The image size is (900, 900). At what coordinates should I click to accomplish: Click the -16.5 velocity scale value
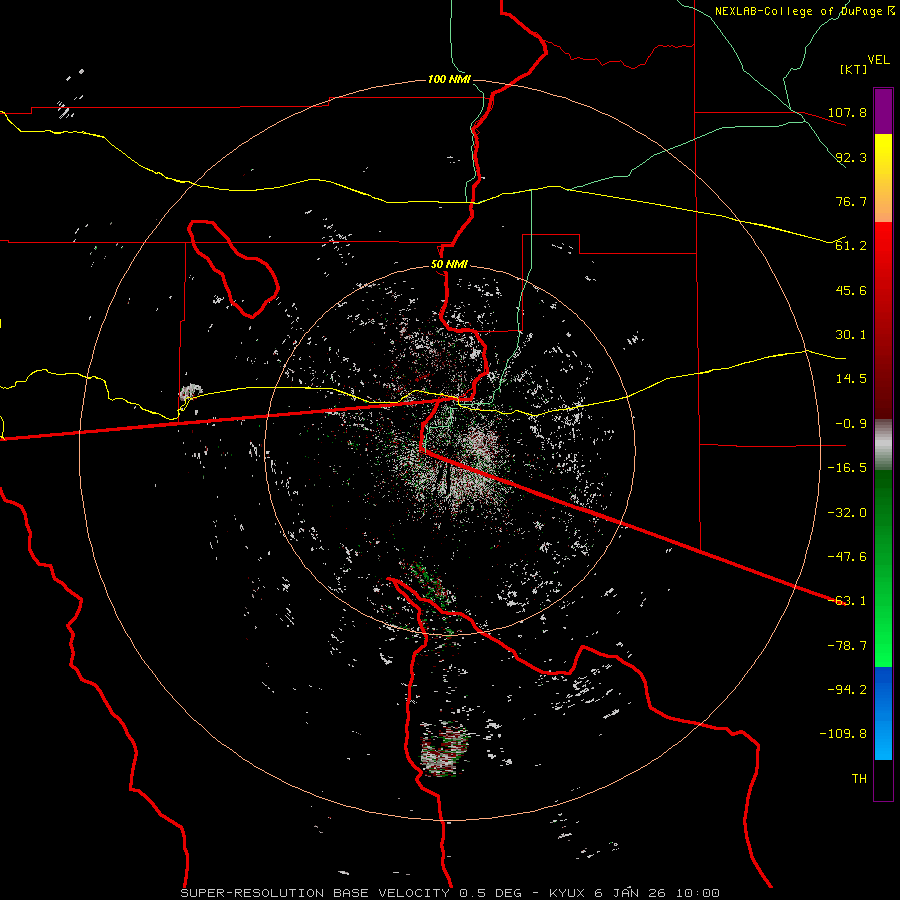(x=847, y=468)
